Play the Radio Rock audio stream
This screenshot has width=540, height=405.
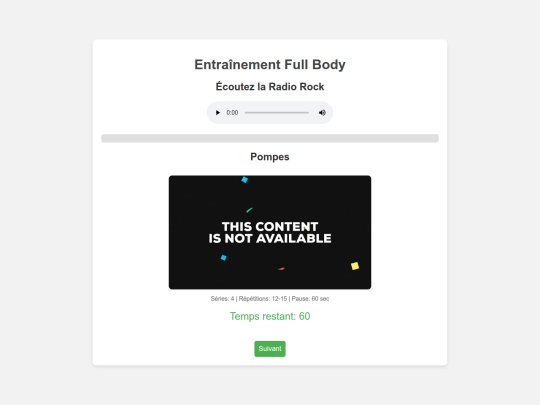(217, 113)
